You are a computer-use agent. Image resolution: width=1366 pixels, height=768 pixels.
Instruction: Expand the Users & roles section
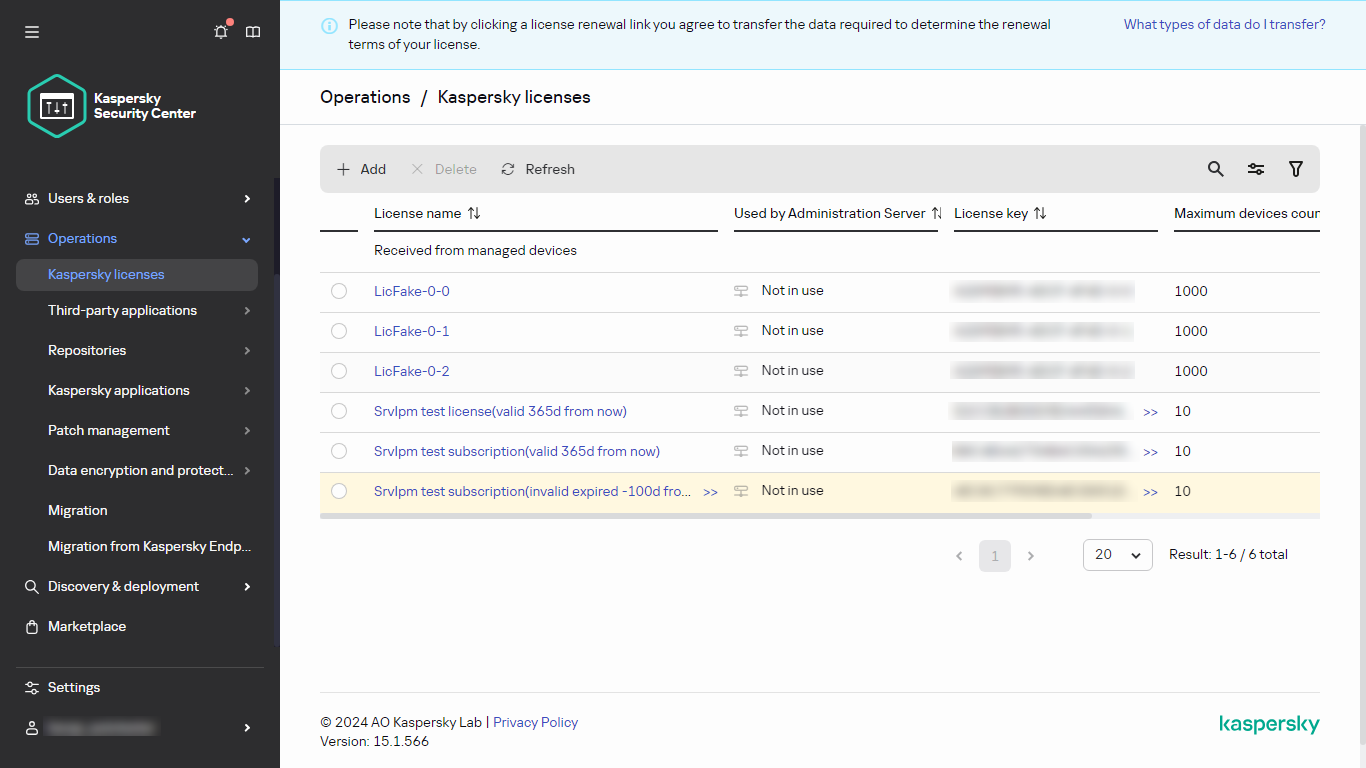89,198
